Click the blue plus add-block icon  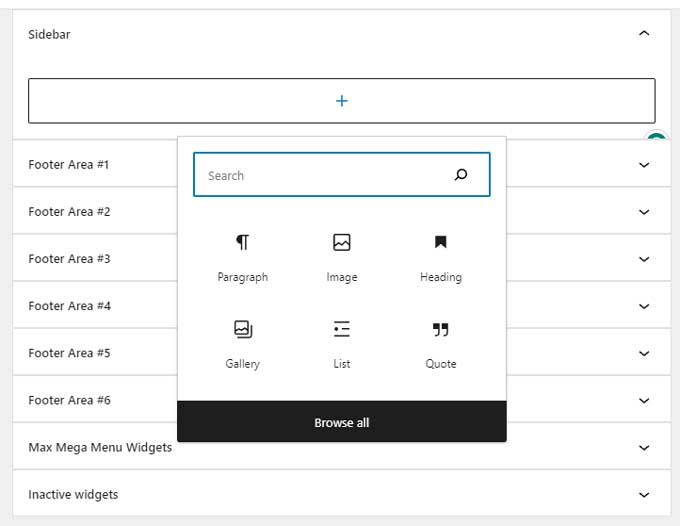pos(342,101)
